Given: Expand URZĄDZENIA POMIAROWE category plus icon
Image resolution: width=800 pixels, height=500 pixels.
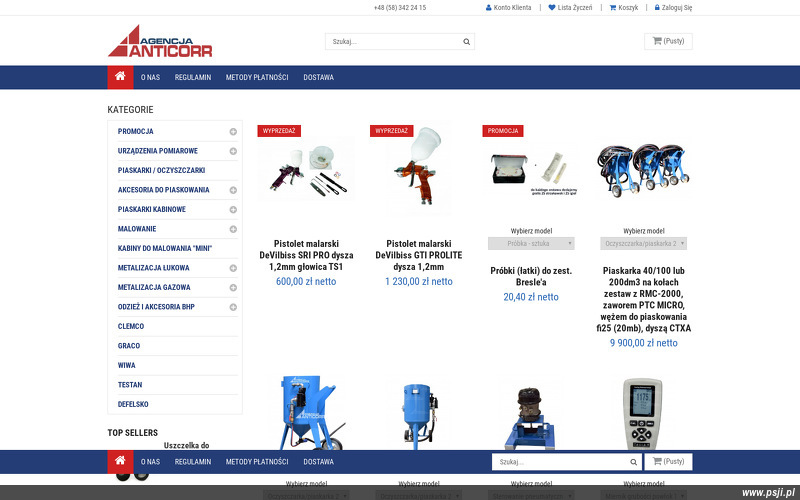Looking at the screenshot, I should (233, 151).
